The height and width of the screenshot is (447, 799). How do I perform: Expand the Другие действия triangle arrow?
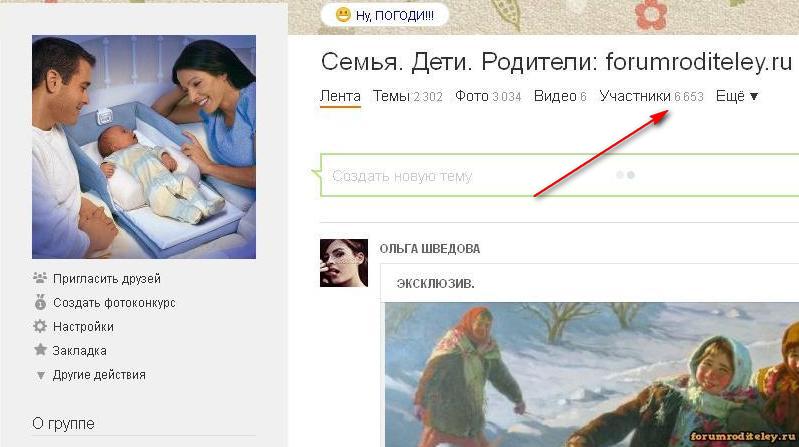pos(41,376)
